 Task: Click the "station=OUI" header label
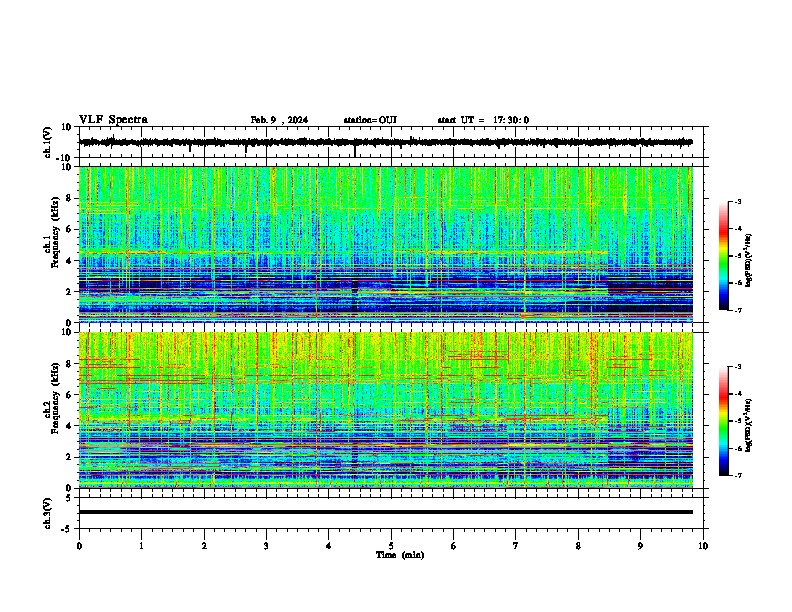370,120
